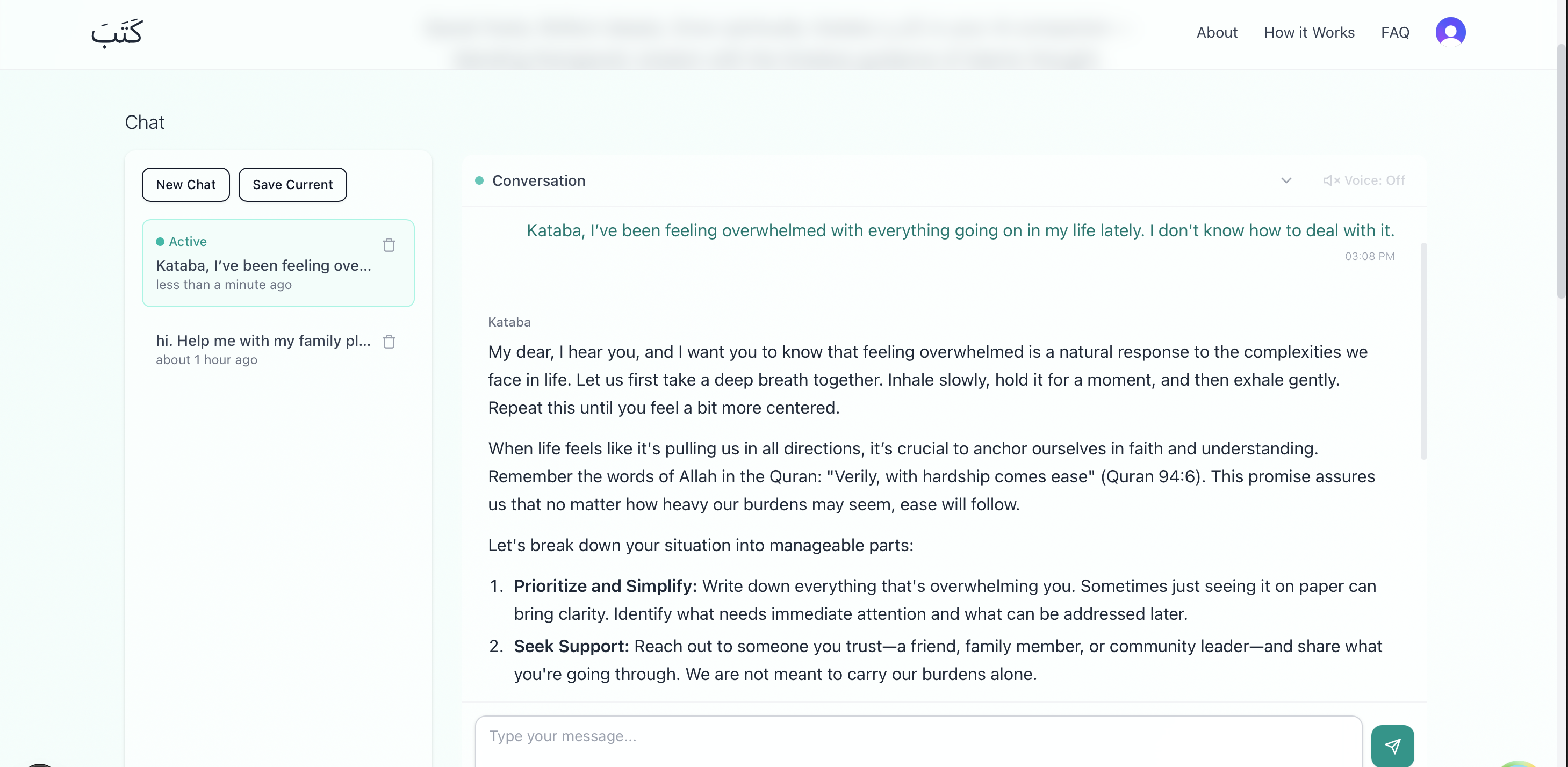Open the FAQ page
This screenshot has height=767, width=1568.
pyautogui.click(x=1394, y=33)
